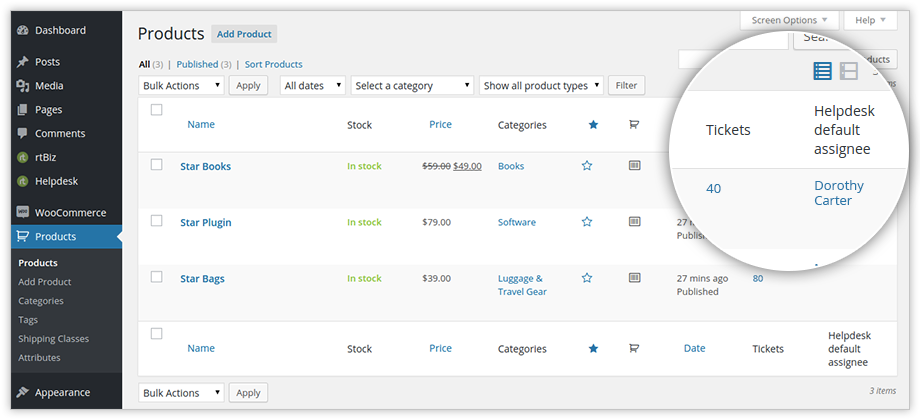
Task: Check the Star Plugin row checkbox
Action: tap(157, 221)
